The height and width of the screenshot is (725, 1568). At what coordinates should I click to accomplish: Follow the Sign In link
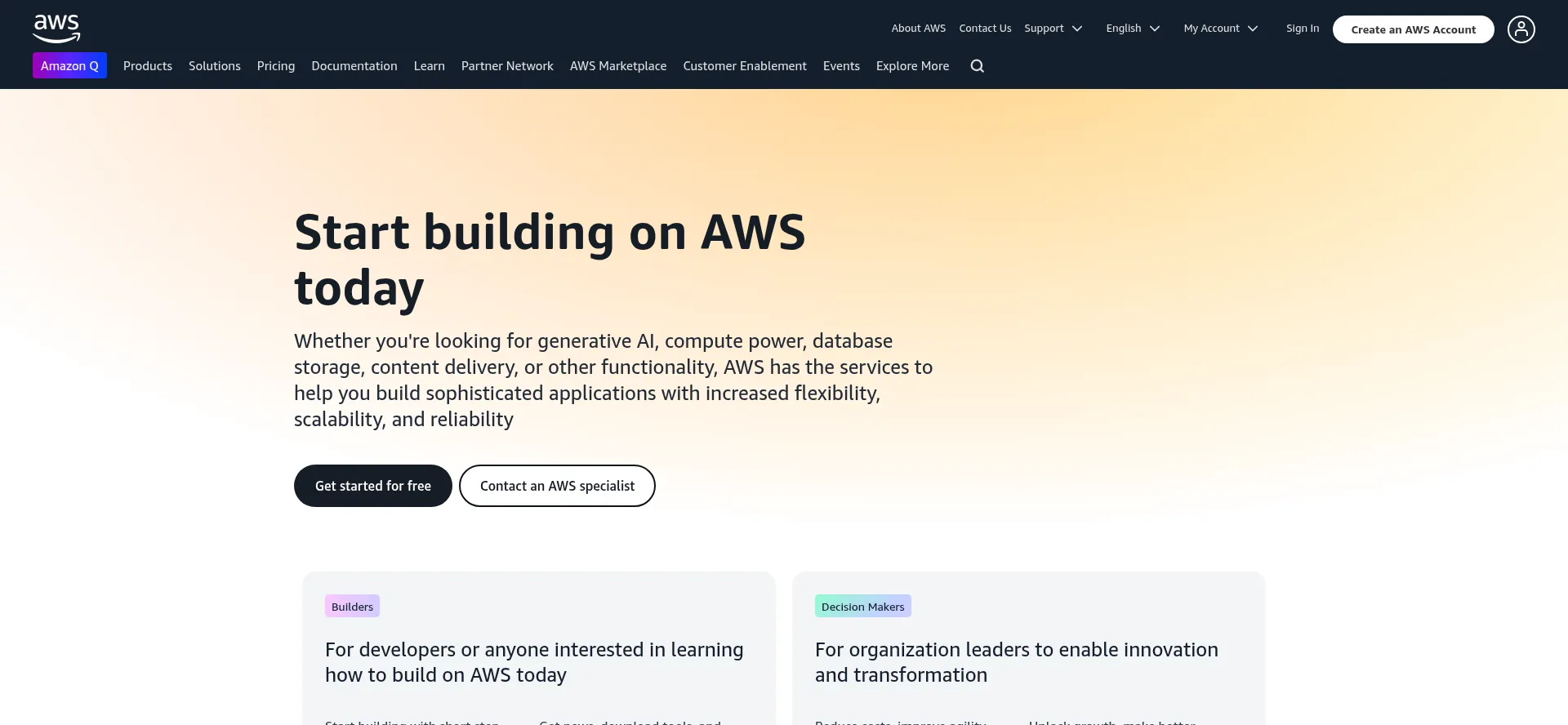point(1303,29)
